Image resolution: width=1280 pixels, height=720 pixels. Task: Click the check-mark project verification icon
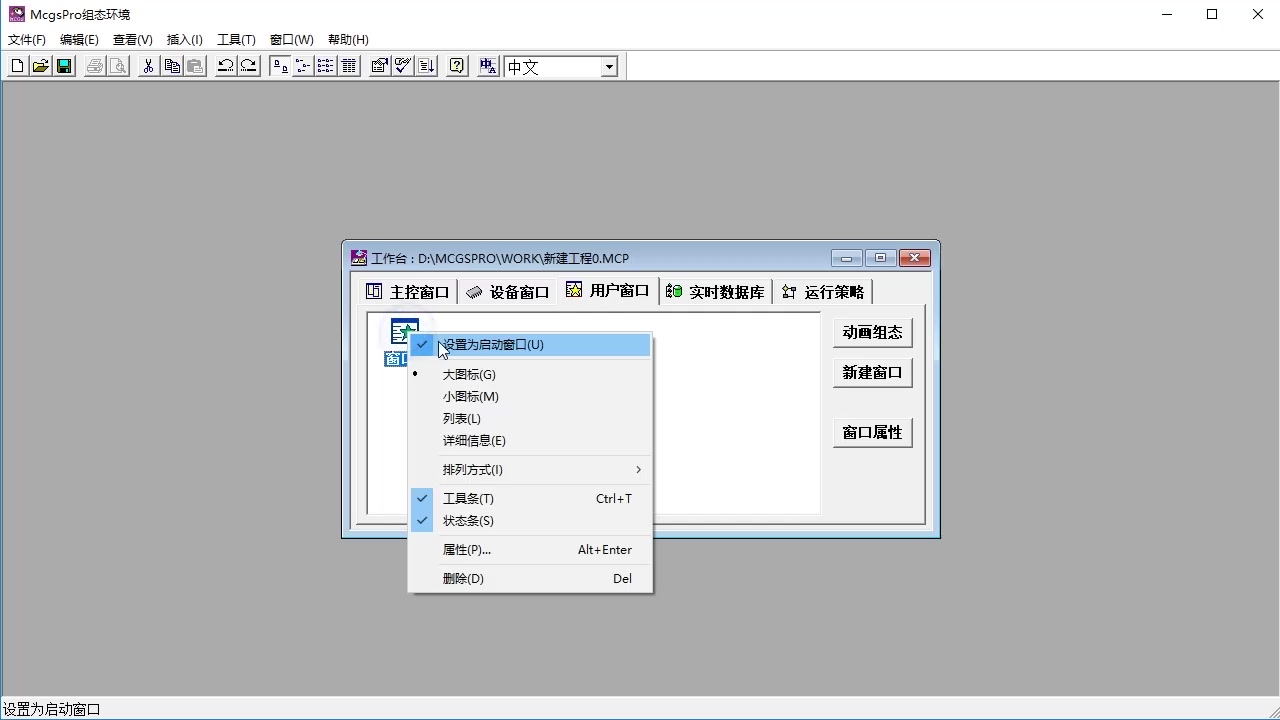tap(403, 66)
